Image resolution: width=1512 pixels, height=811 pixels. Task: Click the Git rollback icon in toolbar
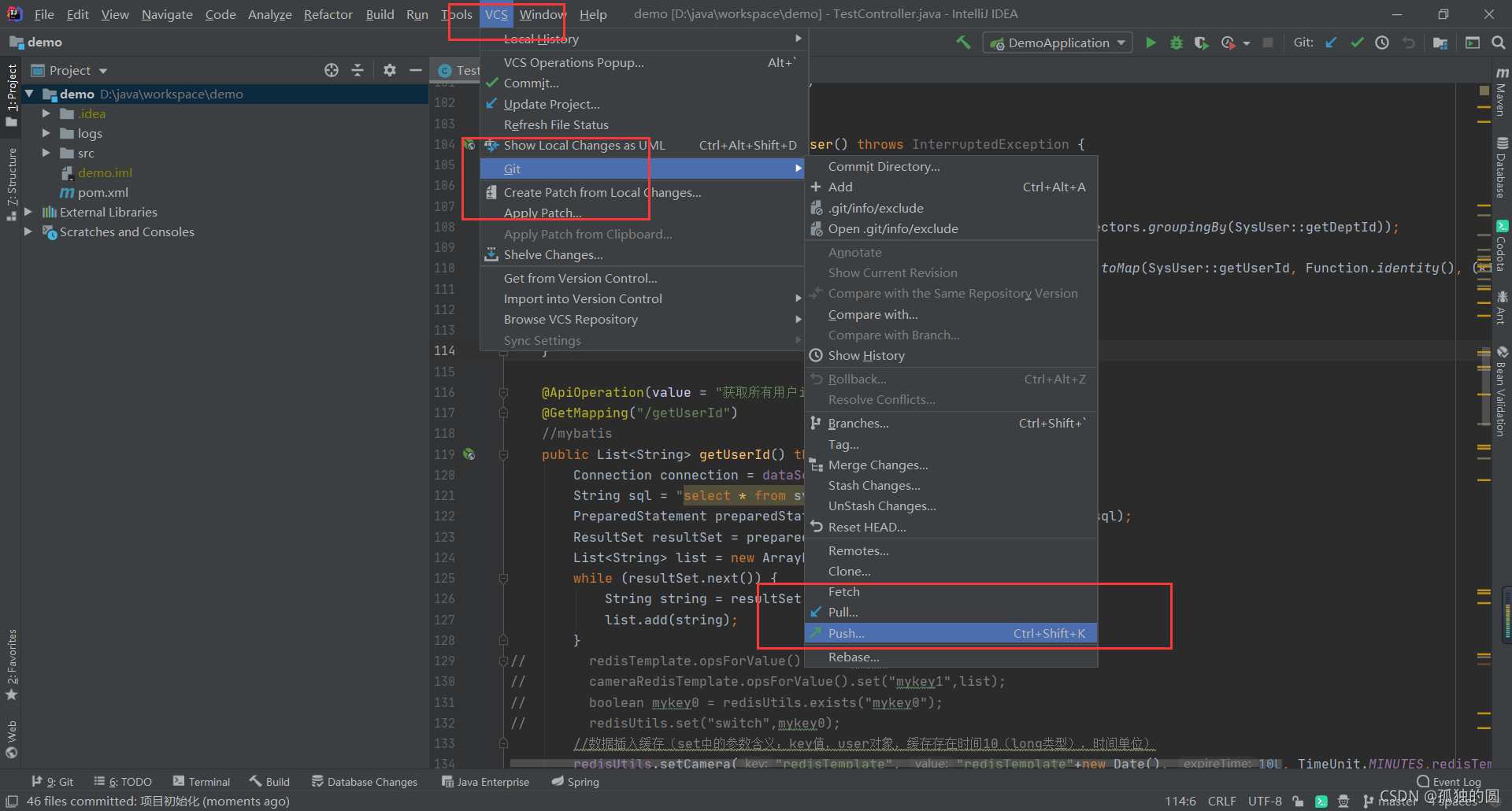coord(1409,43)
